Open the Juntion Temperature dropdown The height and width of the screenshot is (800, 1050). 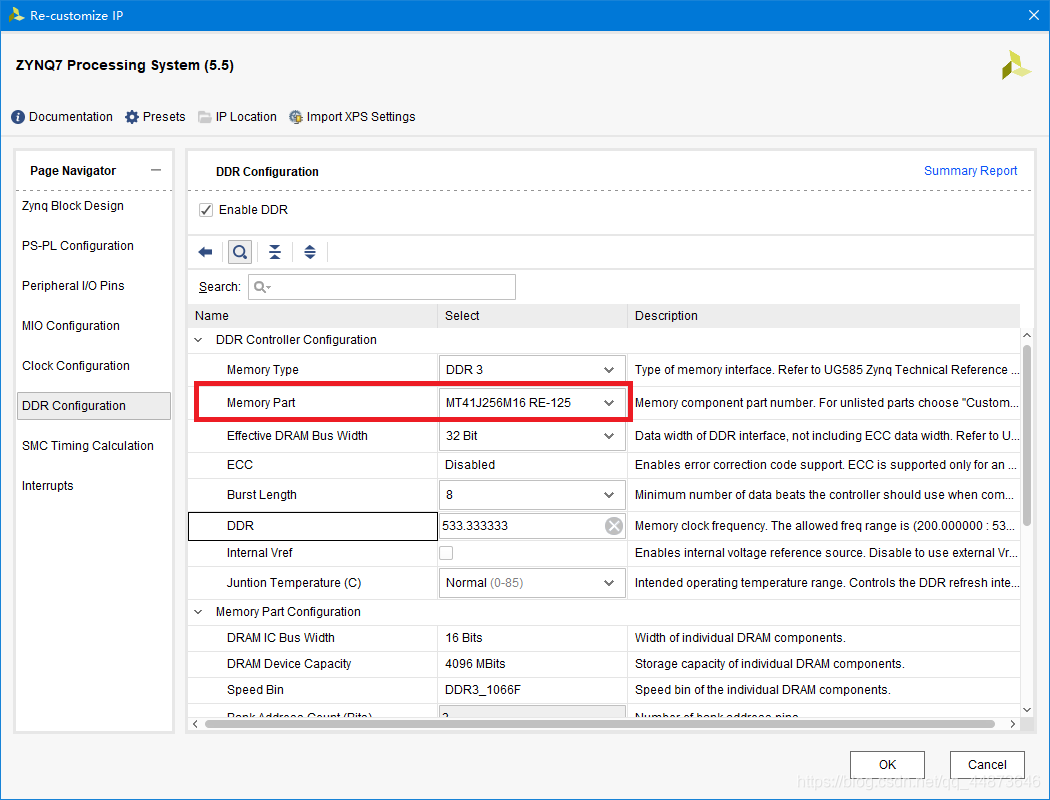click(532, 583)
